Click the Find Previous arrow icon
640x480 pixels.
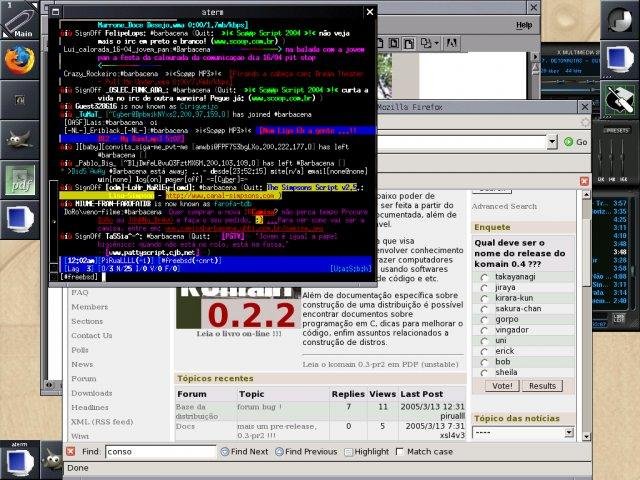(279, 451)
